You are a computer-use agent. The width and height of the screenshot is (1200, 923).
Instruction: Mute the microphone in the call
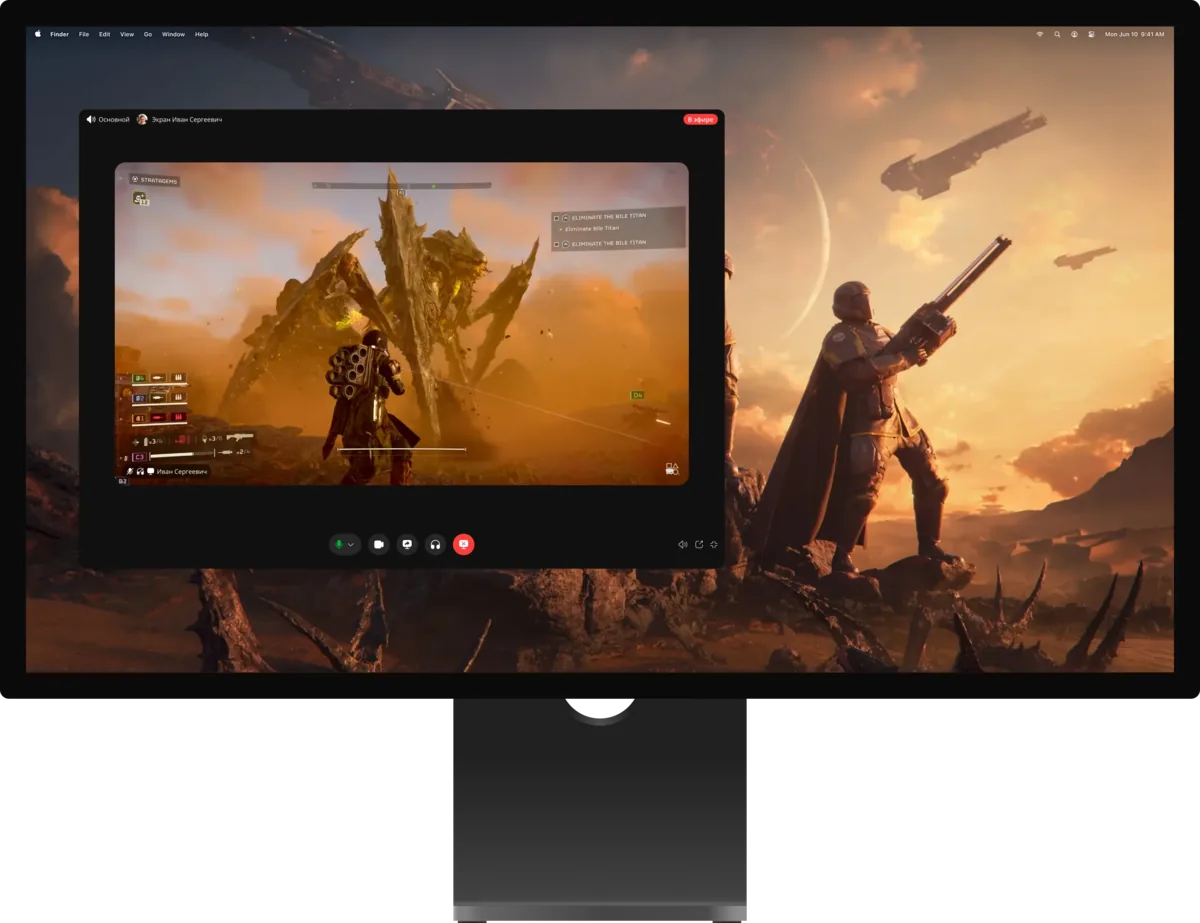tap(339, 544)
